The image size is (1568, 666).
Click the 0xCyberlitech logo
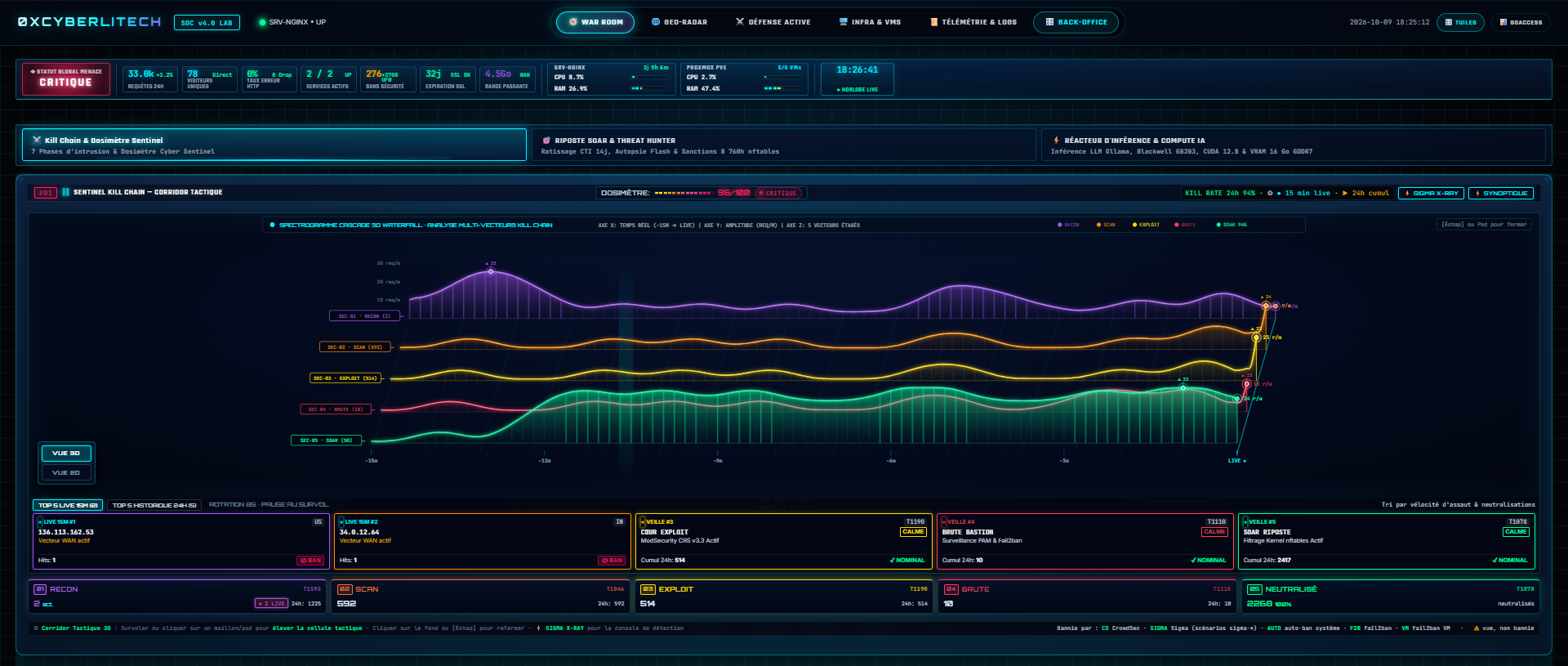(90, 22)
